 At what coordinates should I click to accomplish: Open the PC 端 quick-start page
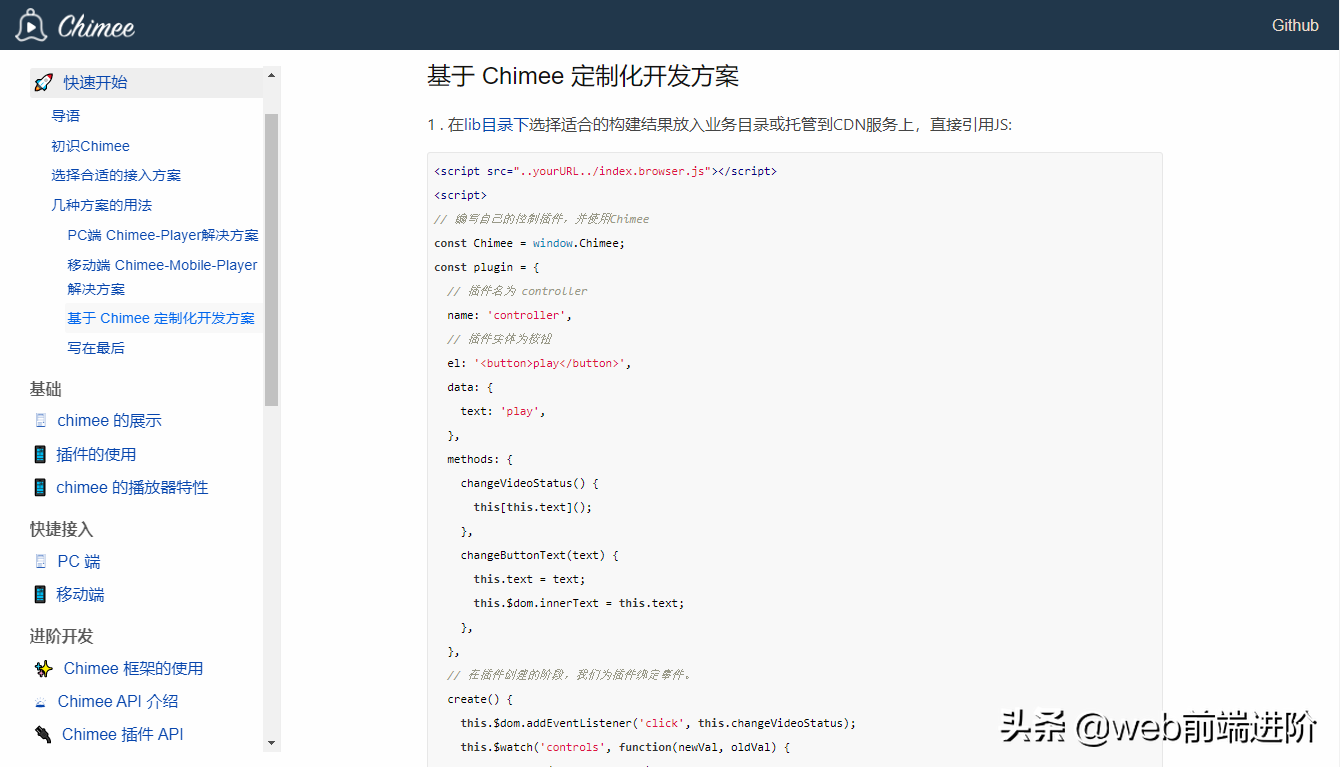pos(79,562)
